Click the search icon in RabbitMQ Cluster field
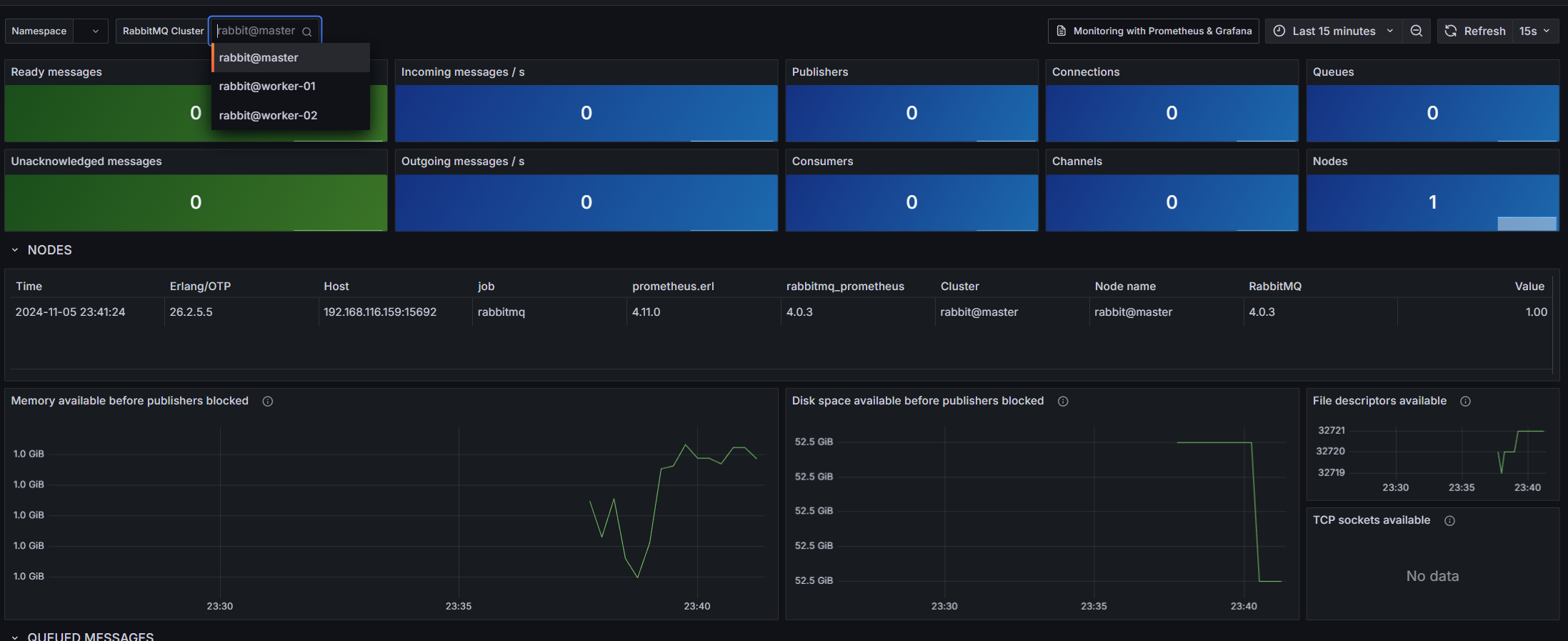 (x=307, y=31)
